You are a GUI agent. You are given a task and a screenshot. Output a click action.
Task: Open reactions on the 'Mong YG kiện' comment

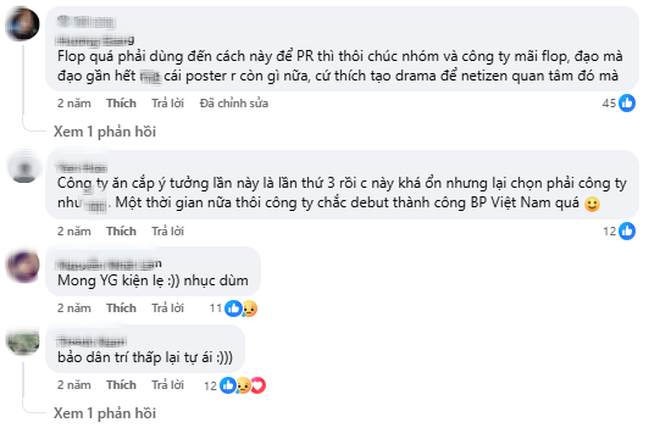coord(234,308)
